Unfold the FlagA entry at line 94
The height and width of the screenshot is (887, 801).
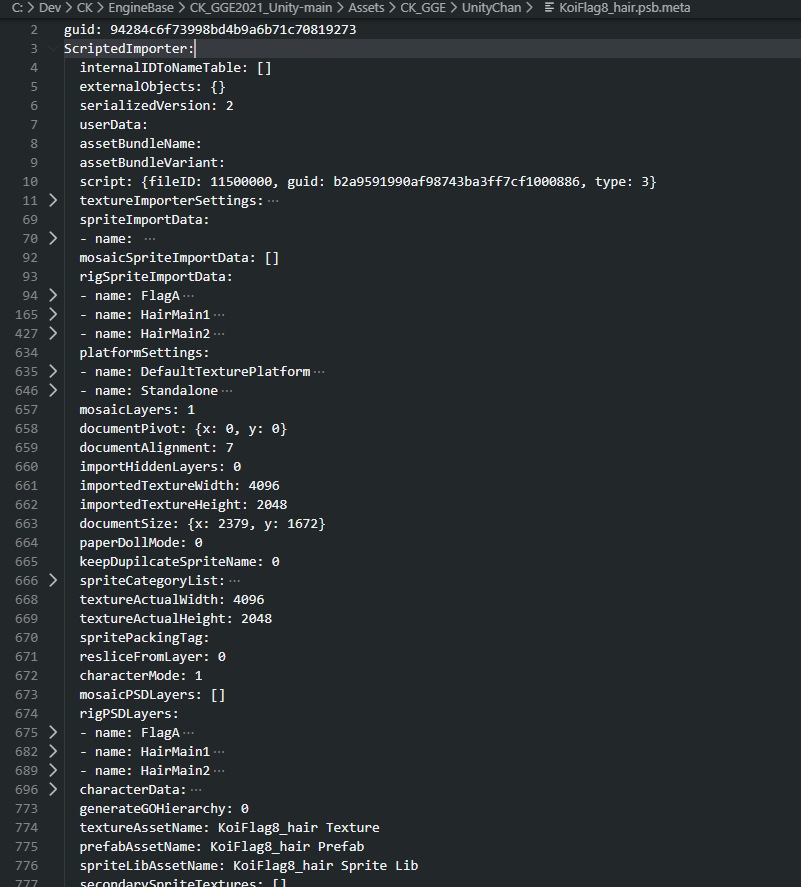53,296
